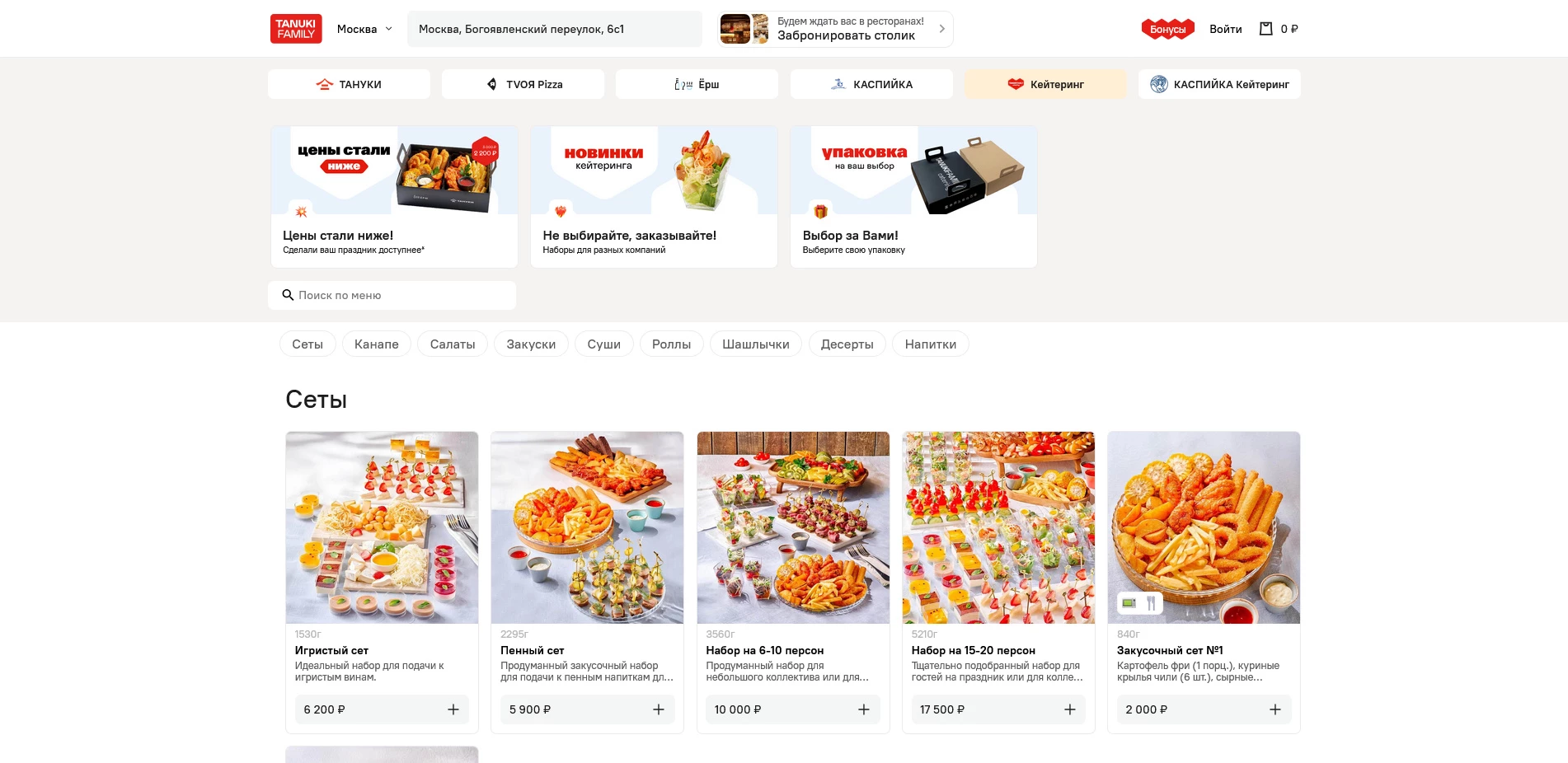Add Закусочный сет №1 plus icon
Image resolution: width=1568 pixels, height=763 pixels.
click(1275, 709)
